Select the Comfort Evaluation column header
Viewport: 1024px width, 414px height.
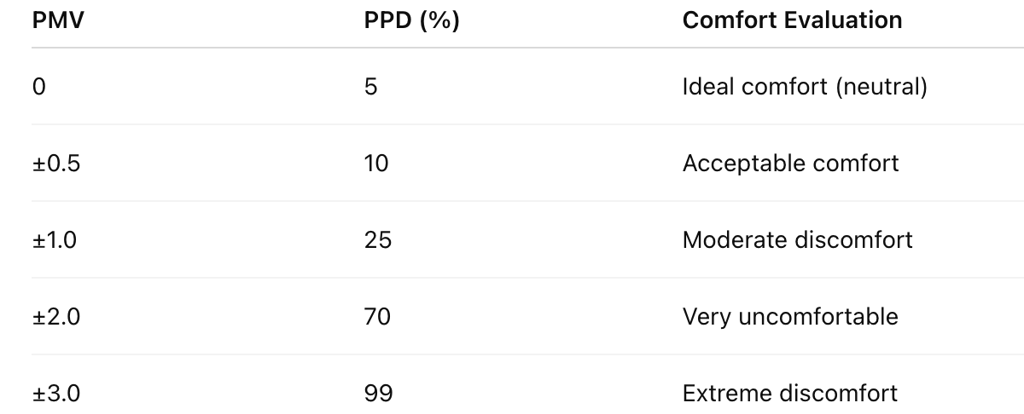coord(792,20)
